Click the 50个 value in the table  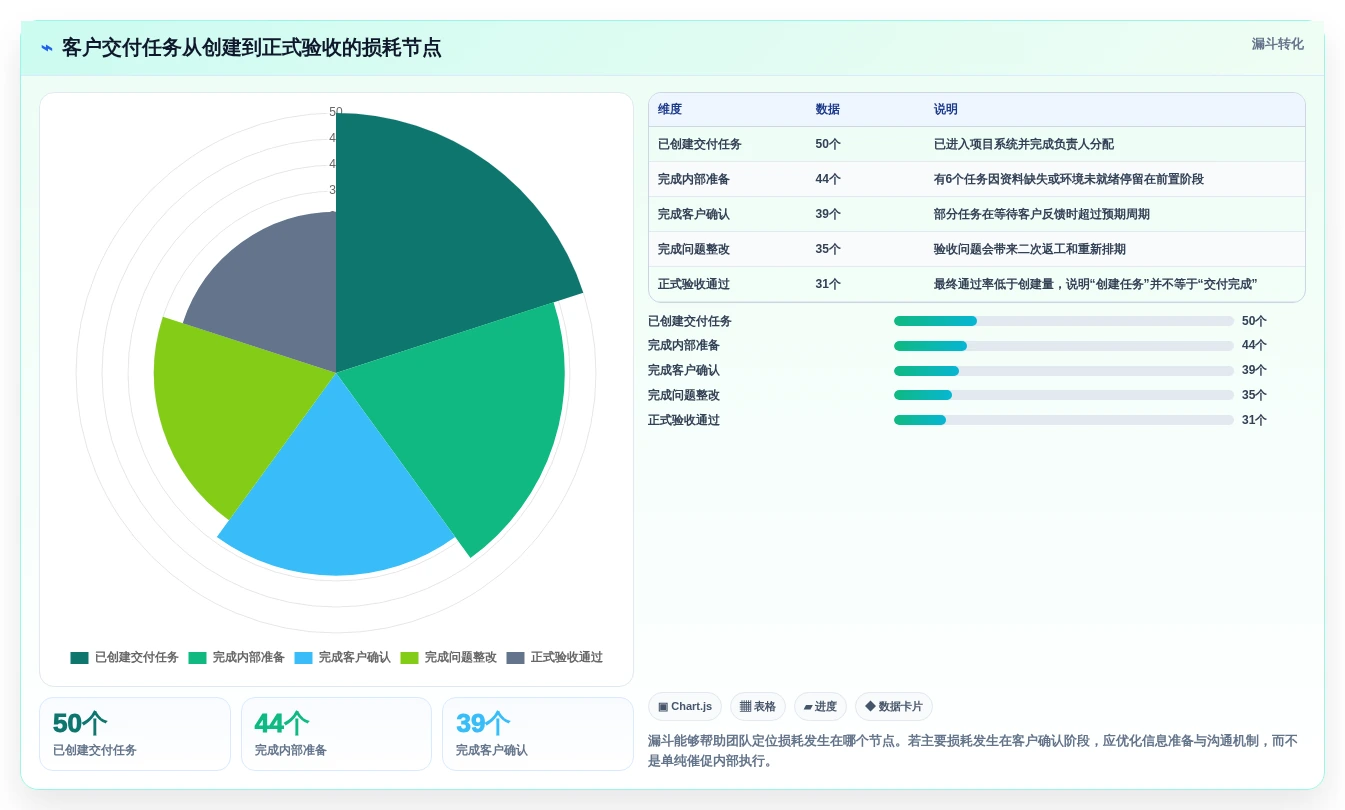click(x=828, y=144)
